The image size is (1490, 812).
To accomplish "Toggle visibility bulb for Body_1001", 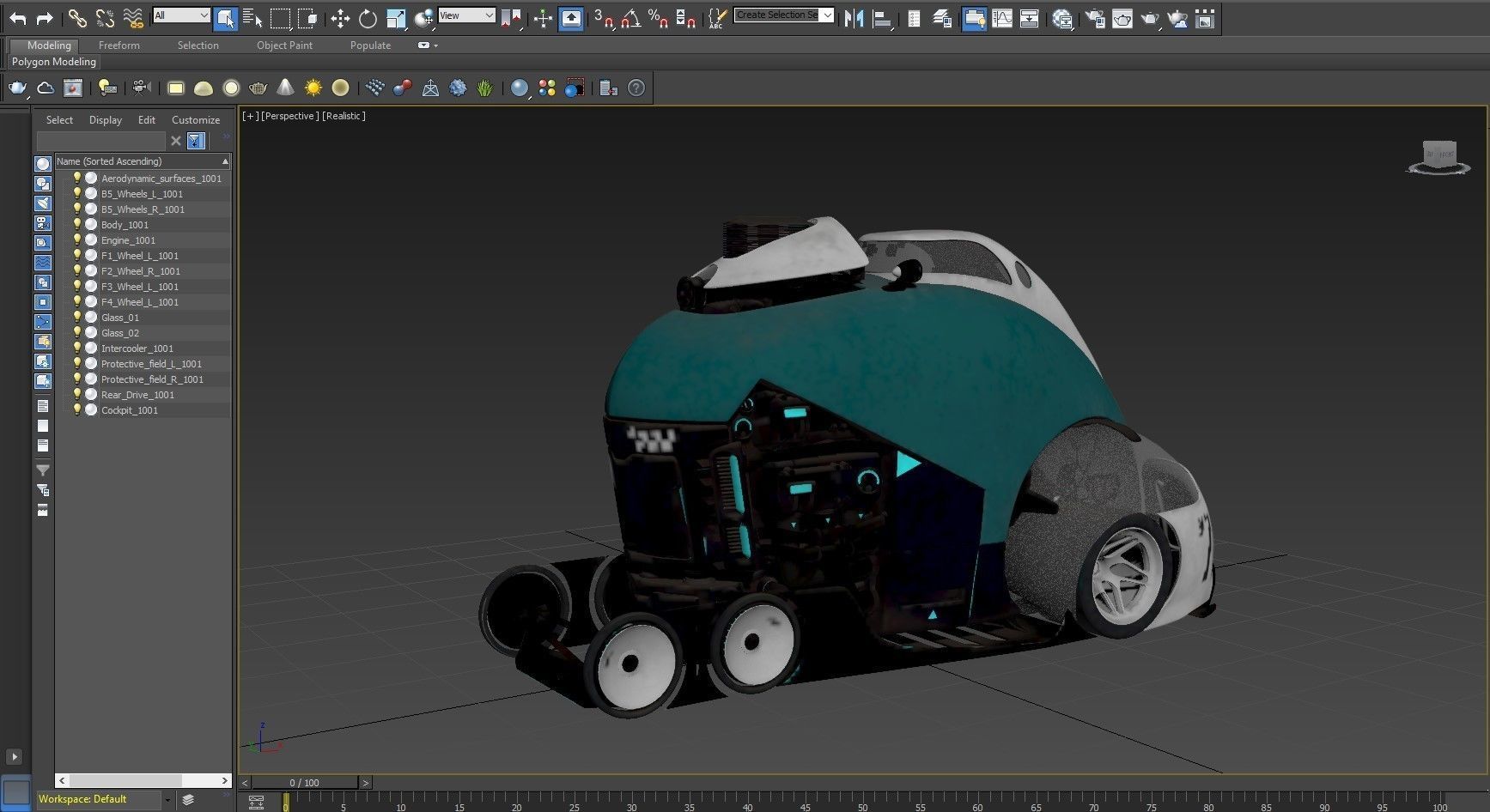I will click(76, 225).
